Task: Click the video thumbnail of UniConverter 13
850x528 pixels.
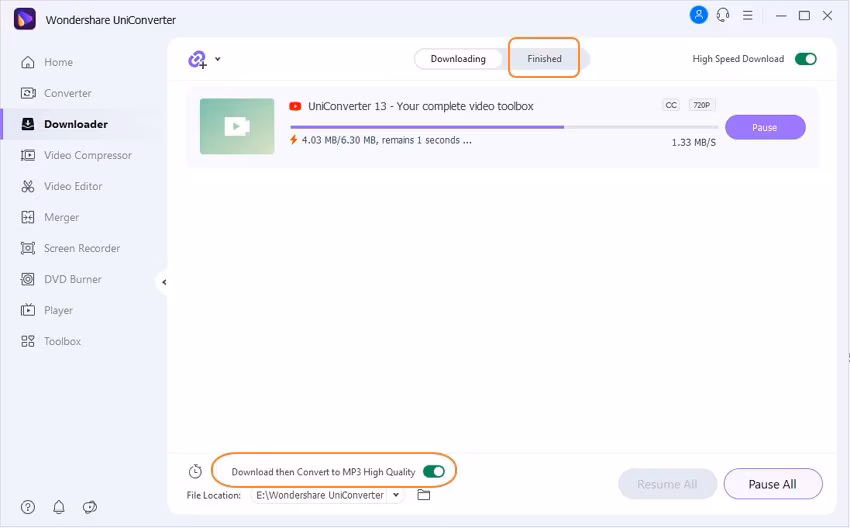Action: pyautogui.click(x=237, y=126)
